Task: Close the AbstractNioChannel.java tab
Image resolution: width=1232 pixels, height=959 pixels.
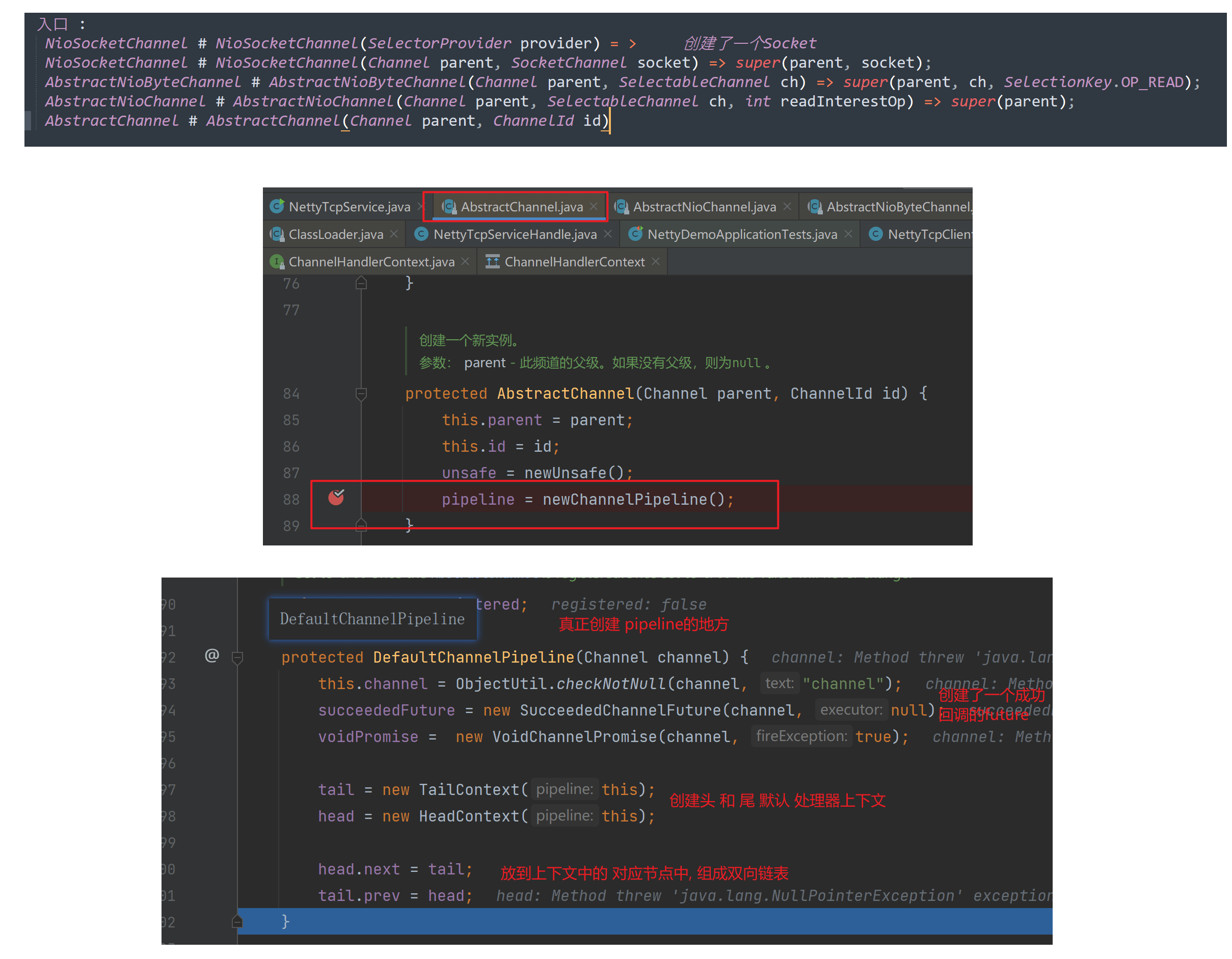Action: (787, 206)
